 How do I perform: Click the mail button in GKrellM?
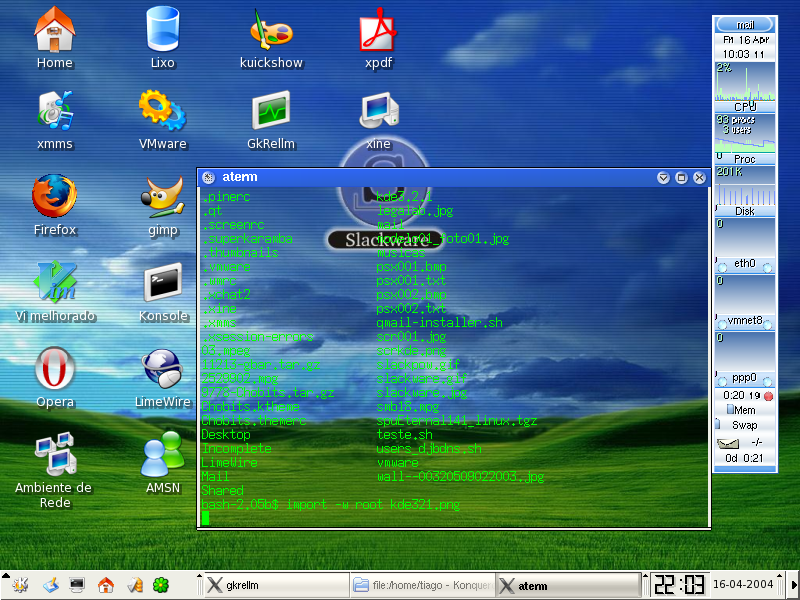745,24
